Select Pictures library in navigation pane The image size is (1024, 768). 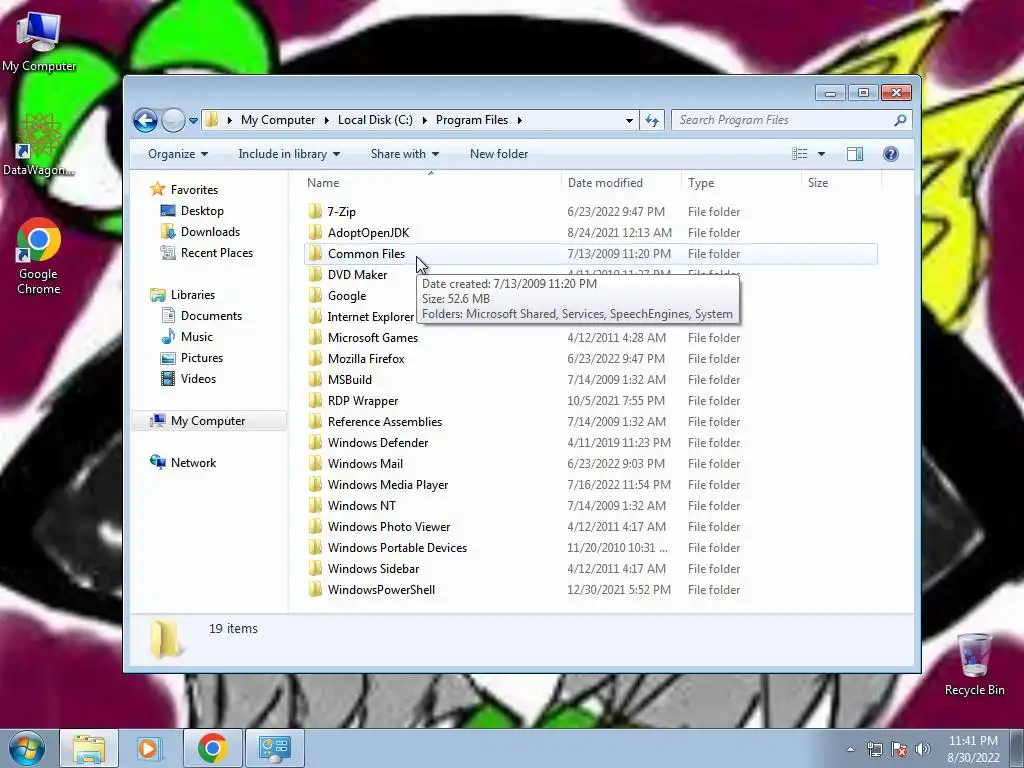click(x=202, y=358)
